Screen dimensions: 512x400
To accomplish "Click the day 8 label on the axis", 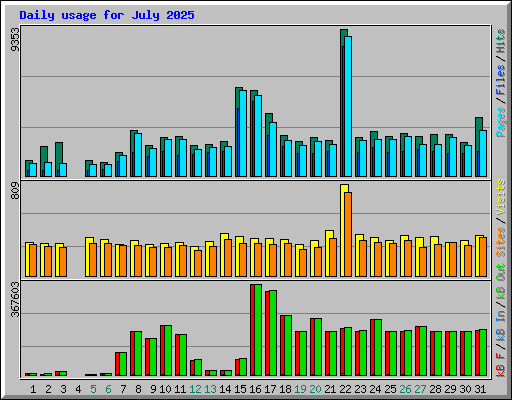I will point(138,389).
